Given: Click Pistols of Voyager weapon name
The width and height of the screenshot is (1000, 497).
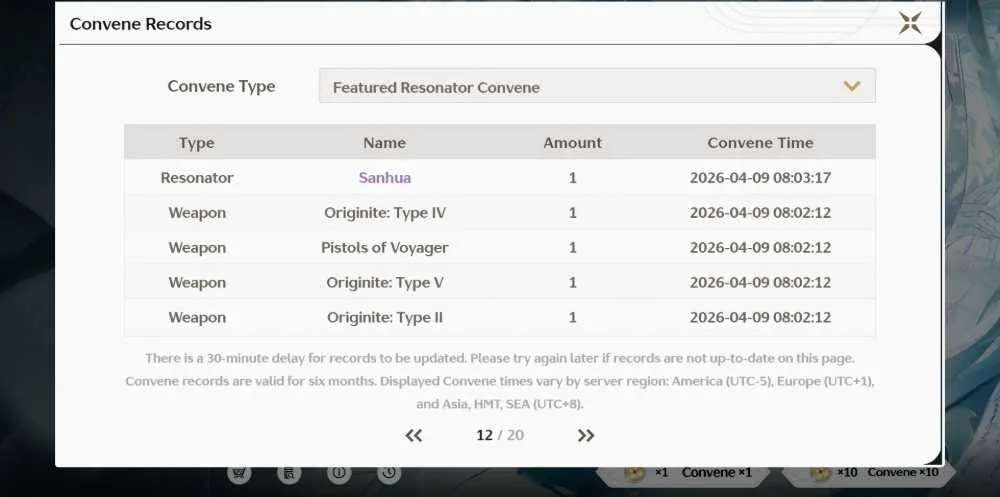Looking at the screenshot, I should pos(385,248).
